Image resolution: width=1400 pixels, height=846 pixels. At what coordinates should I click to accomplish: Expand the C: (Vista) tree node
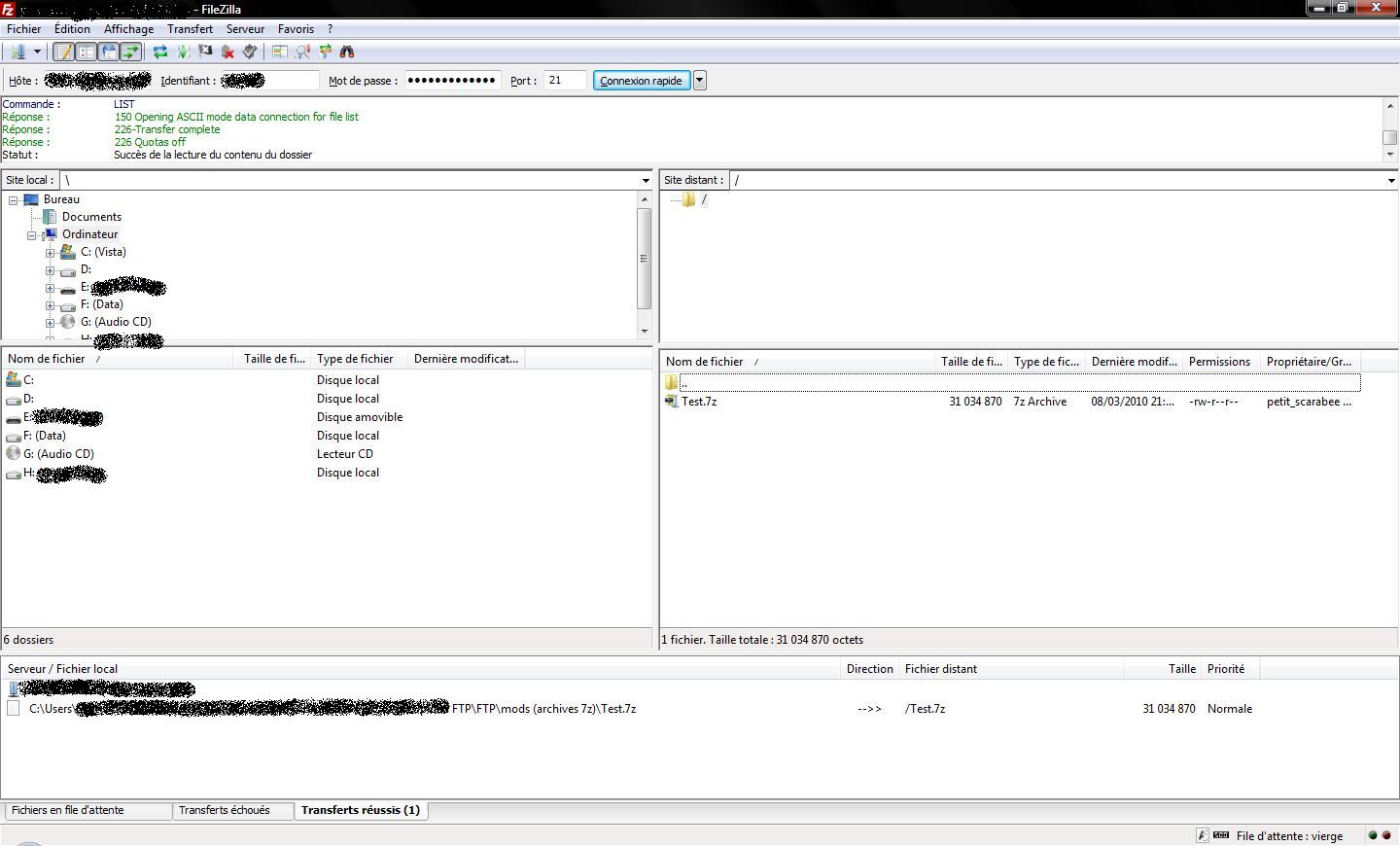pyautogui.click(x=50, y=252)
